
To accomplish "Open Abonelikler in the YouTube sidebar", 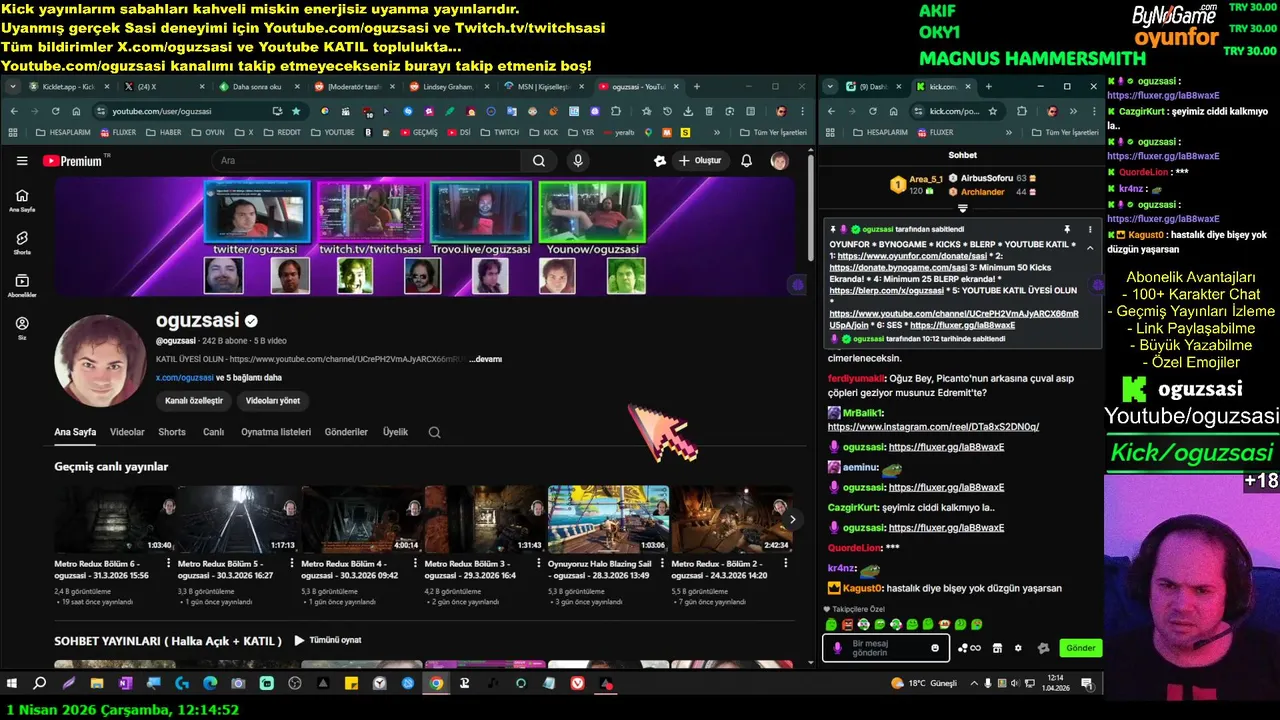I will point(22,286).
